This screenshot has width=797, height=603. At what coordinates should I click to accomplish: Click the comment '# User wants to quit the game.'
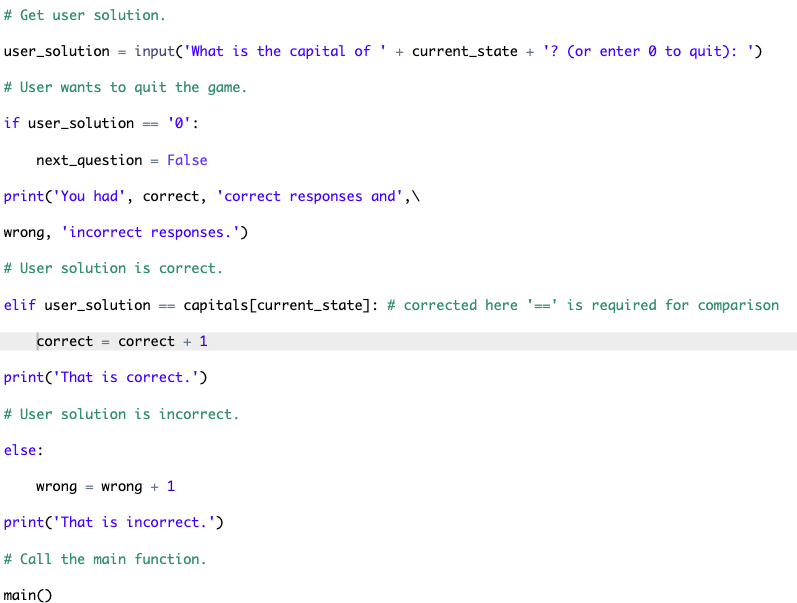point(125,87)
